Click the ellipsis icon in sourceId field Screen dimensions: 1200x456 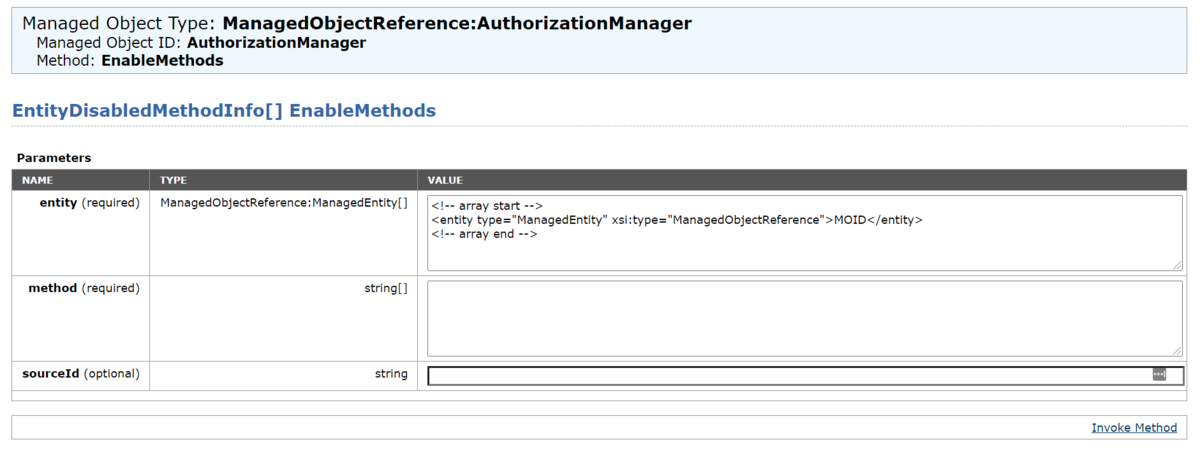pyautogui.click(x=1159, y=374)
